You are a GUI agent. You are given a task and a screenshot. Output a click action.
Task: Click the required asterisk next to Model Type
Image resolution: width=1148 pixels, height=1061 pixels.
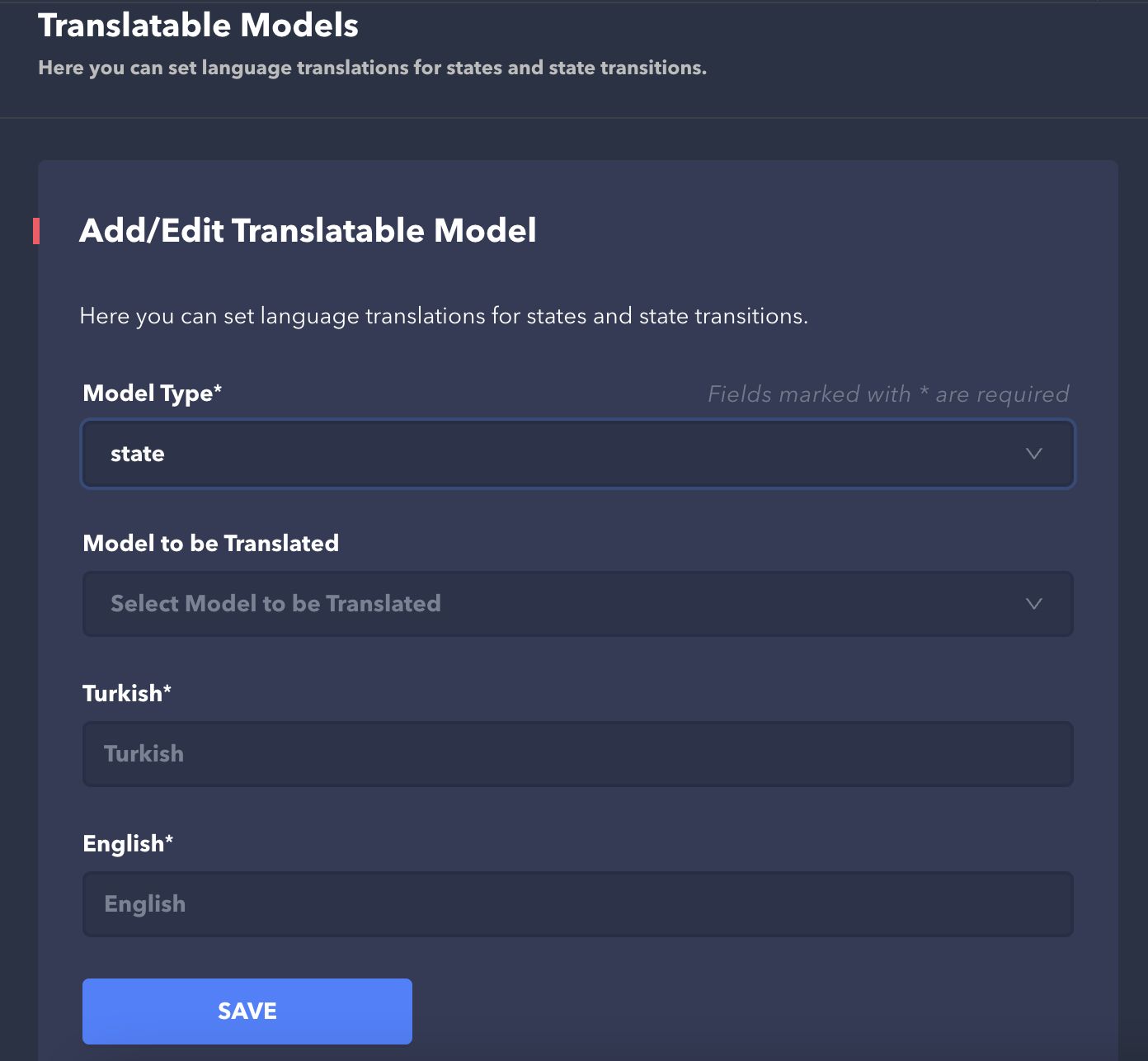tap(218, 389)
